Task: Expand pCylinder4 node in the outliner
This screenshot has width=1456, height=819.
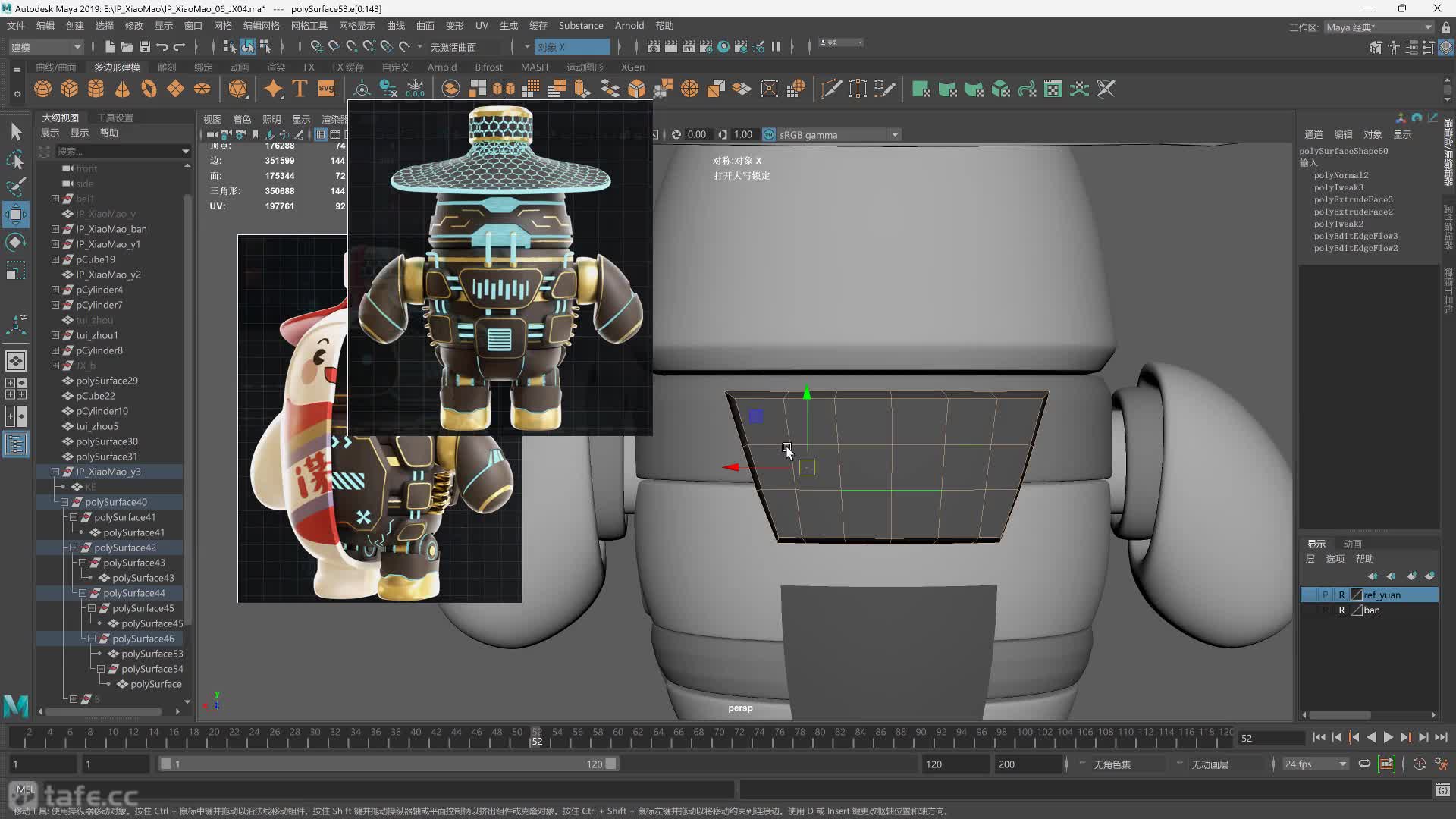Action: [x=55, y=290]
